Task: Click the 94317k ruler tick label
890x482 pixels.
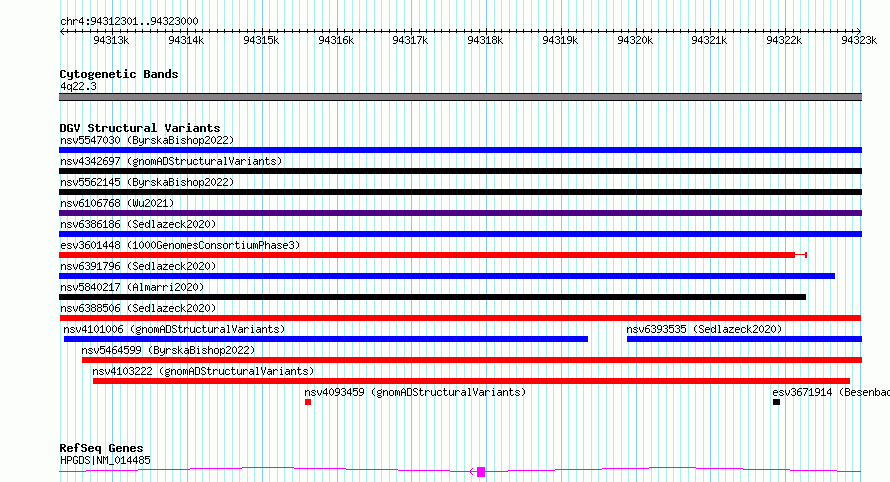Action: (410, 40)
